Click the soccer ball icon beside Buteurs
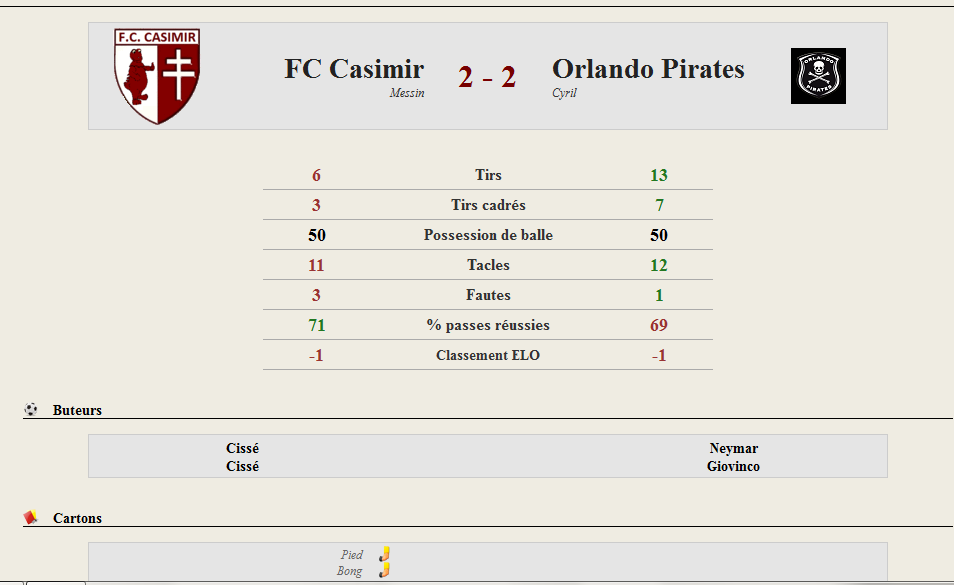 tap(30, 409)
